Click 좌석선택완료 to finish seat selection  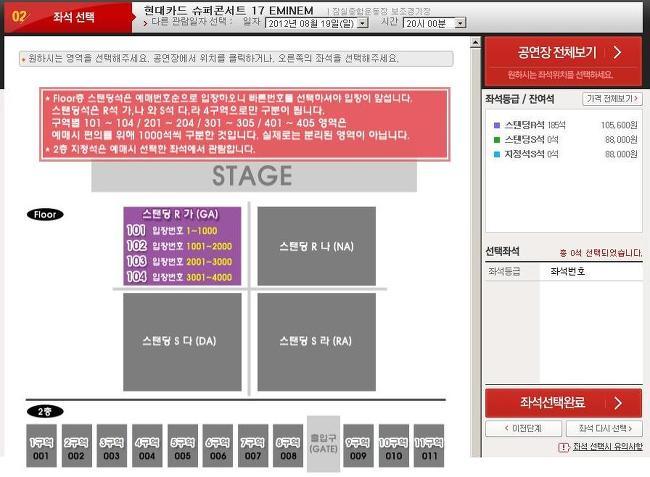563,402
